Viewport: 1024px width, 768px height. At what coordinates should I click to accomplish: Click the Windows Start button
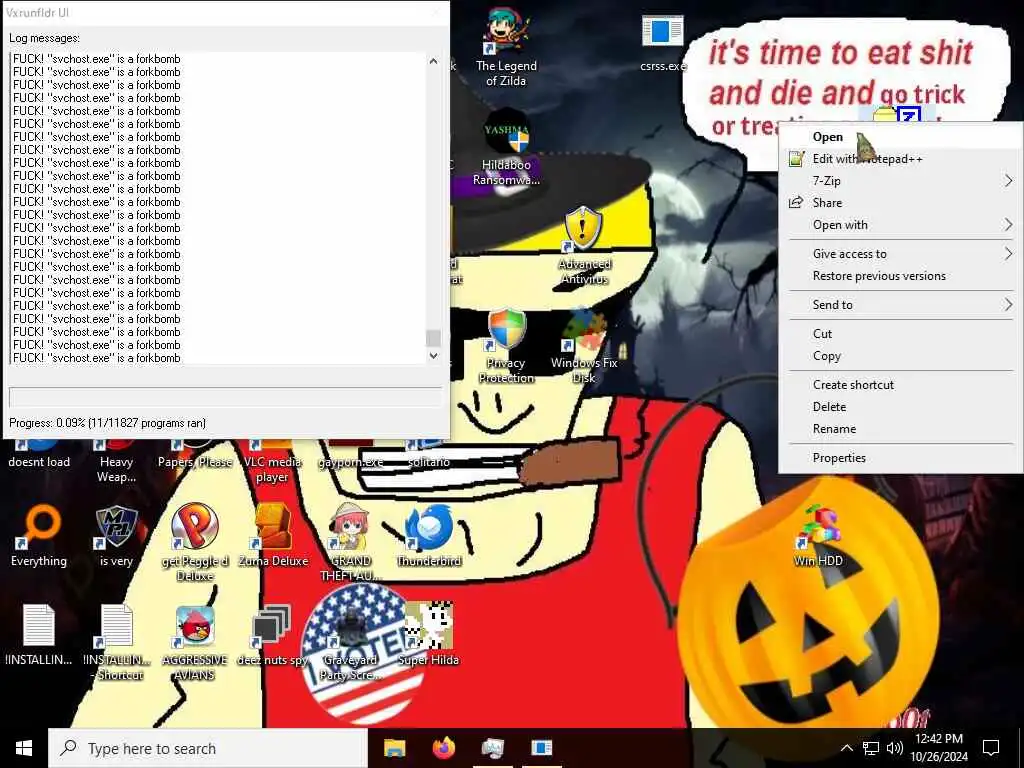(x=24, y=748)
